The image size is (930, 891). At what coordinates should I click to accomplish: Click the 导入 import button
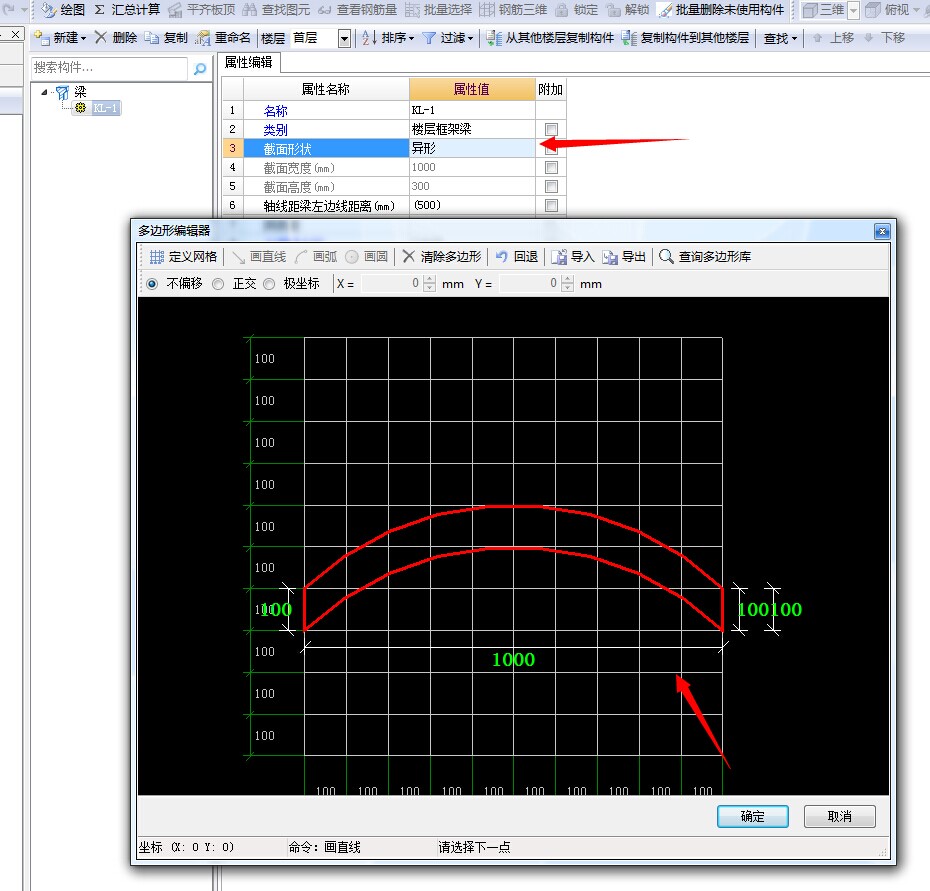pyautogui.click(x=573, y=257)
